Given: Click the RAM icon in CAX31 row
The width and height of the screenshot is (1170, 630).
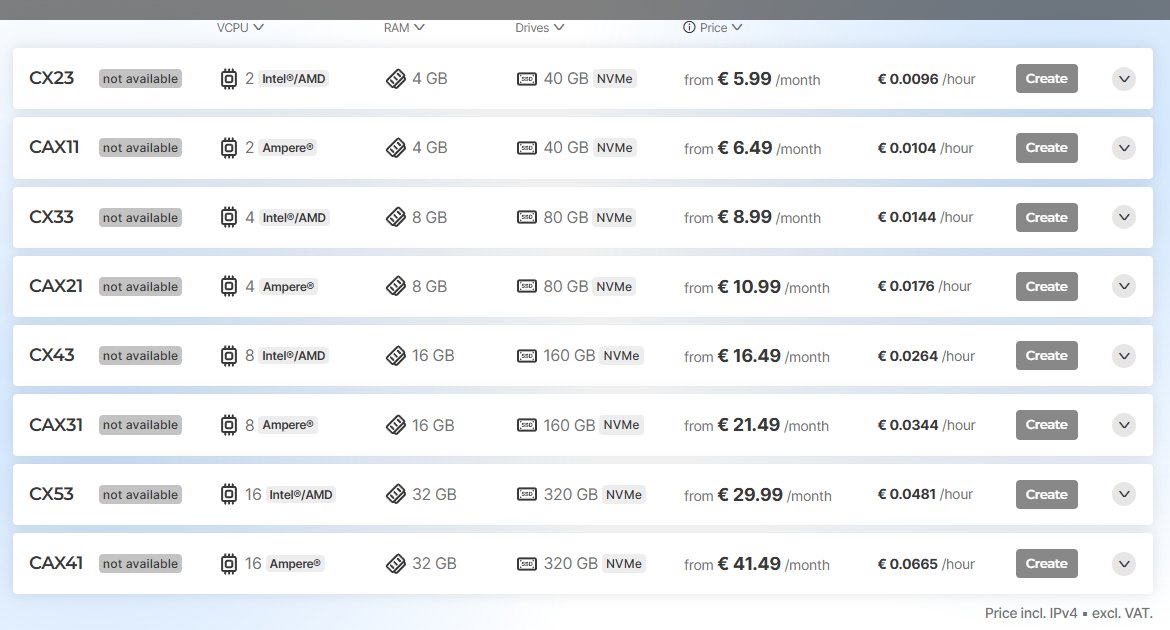Looking at the screenshot, I should pos(395,425).
